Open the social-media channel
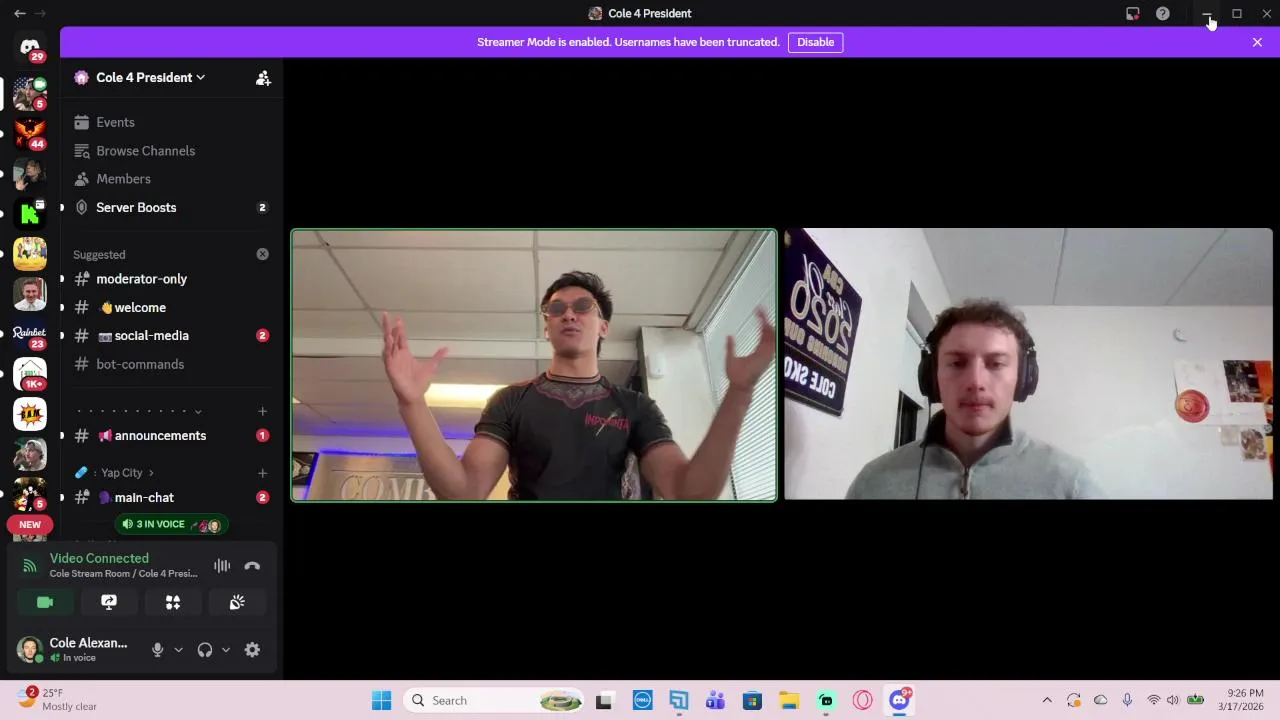Screen dimensions: 1280x720 click(171, 336)
